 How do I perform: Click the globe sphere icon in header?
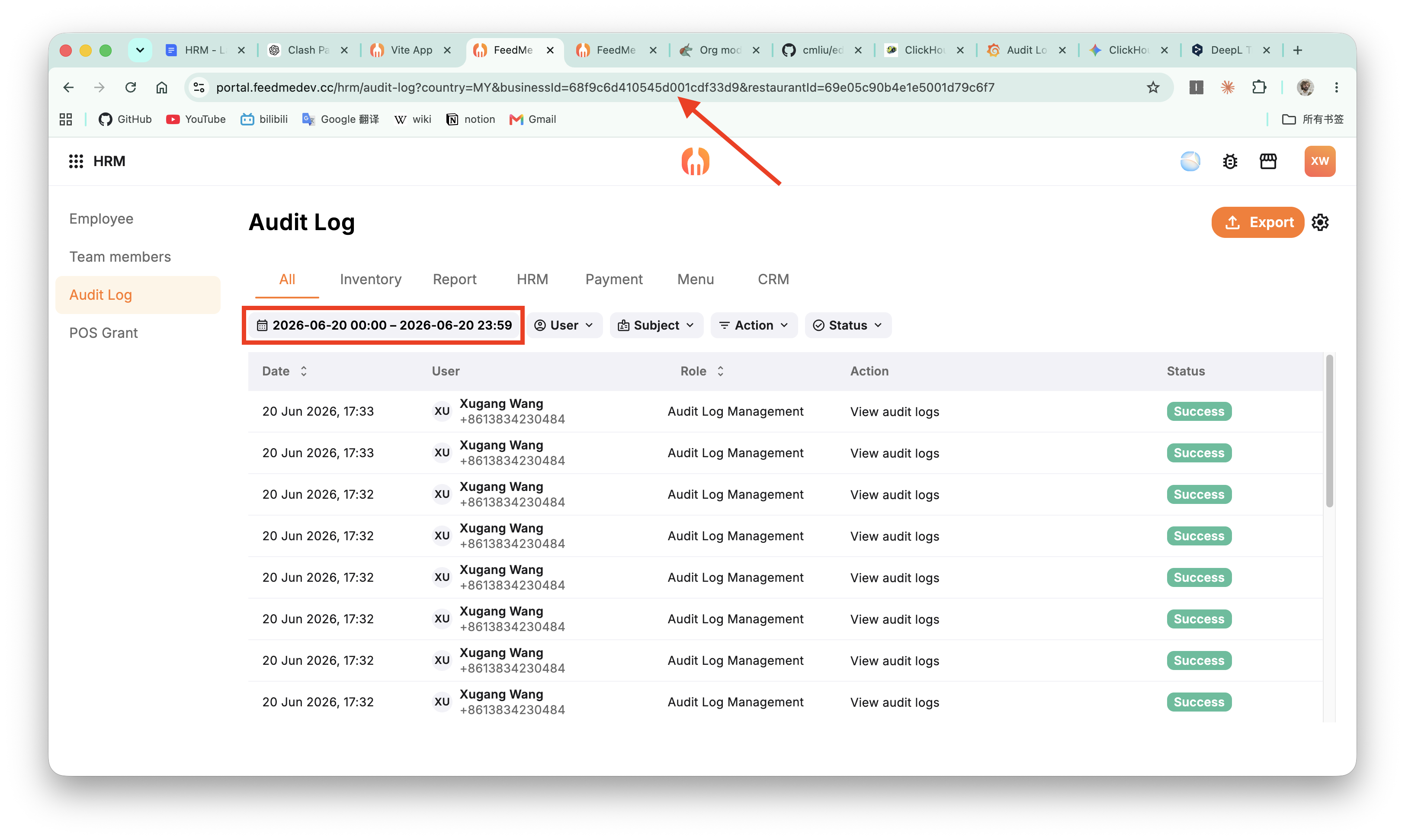click(1190, 161)
